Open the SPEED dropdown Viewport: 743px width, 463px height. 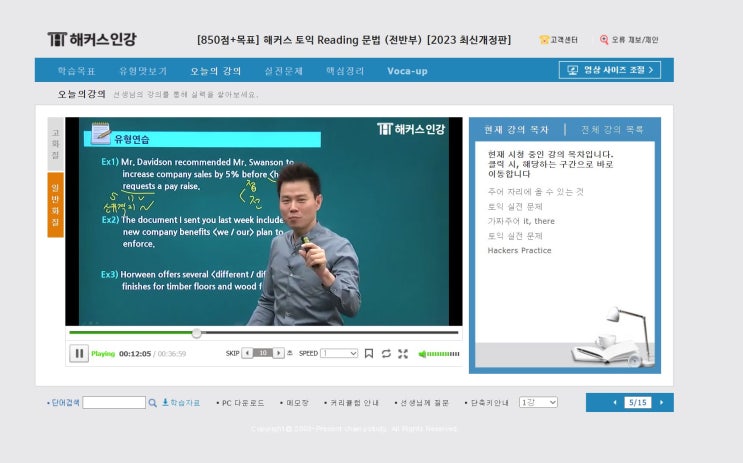339,353
